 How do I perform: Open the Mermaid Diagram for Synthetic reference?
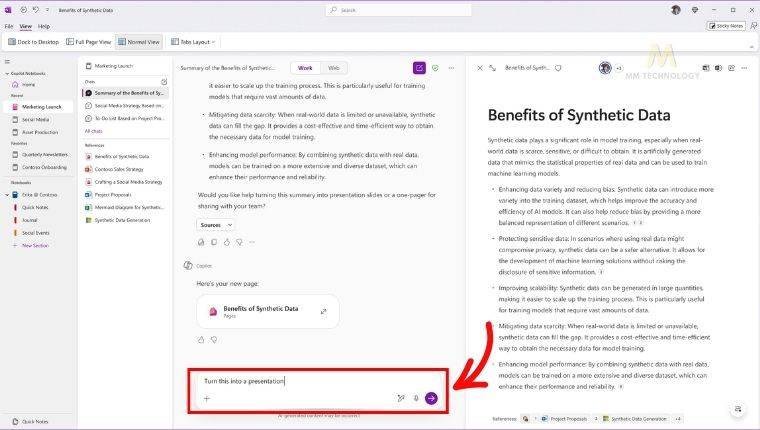[125, 207]
